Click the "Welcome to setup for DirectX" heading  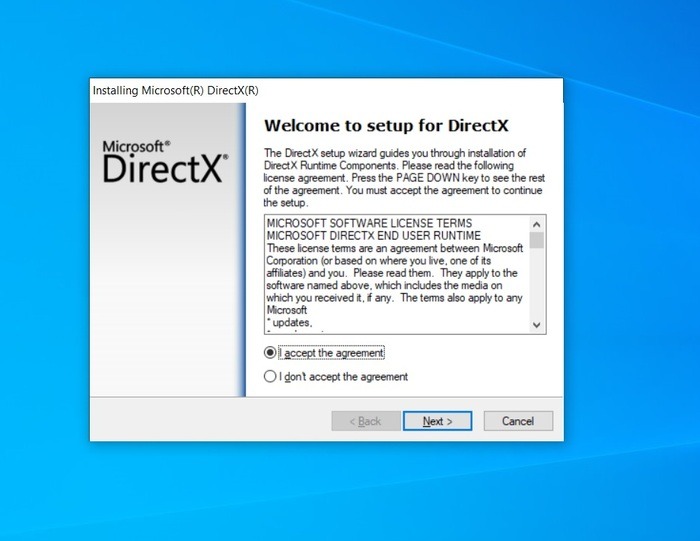coord(386,125)
